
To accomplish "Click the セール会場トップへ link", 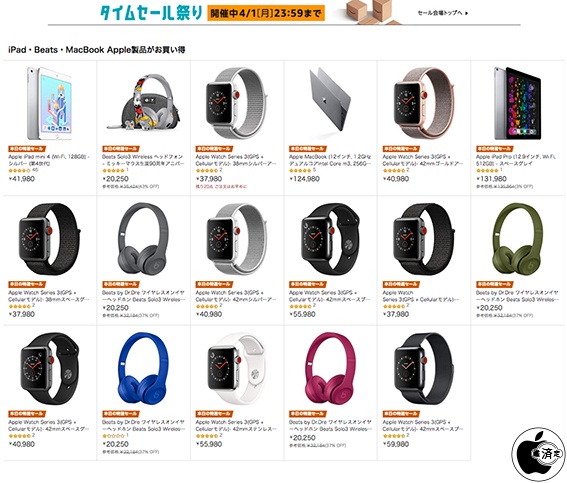I will 443,13.
